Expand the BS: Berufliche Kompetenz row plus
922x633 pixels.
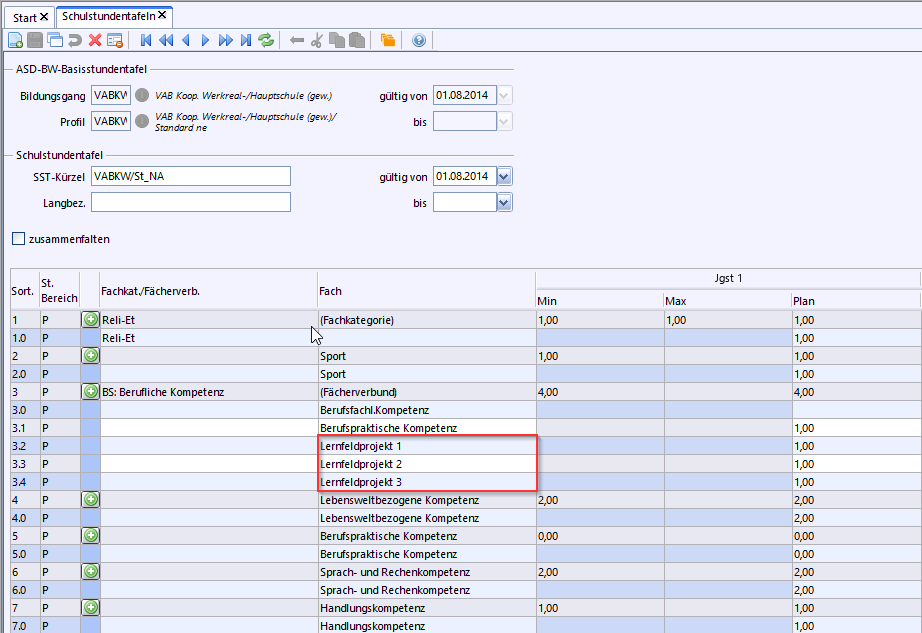click(90, 392)
